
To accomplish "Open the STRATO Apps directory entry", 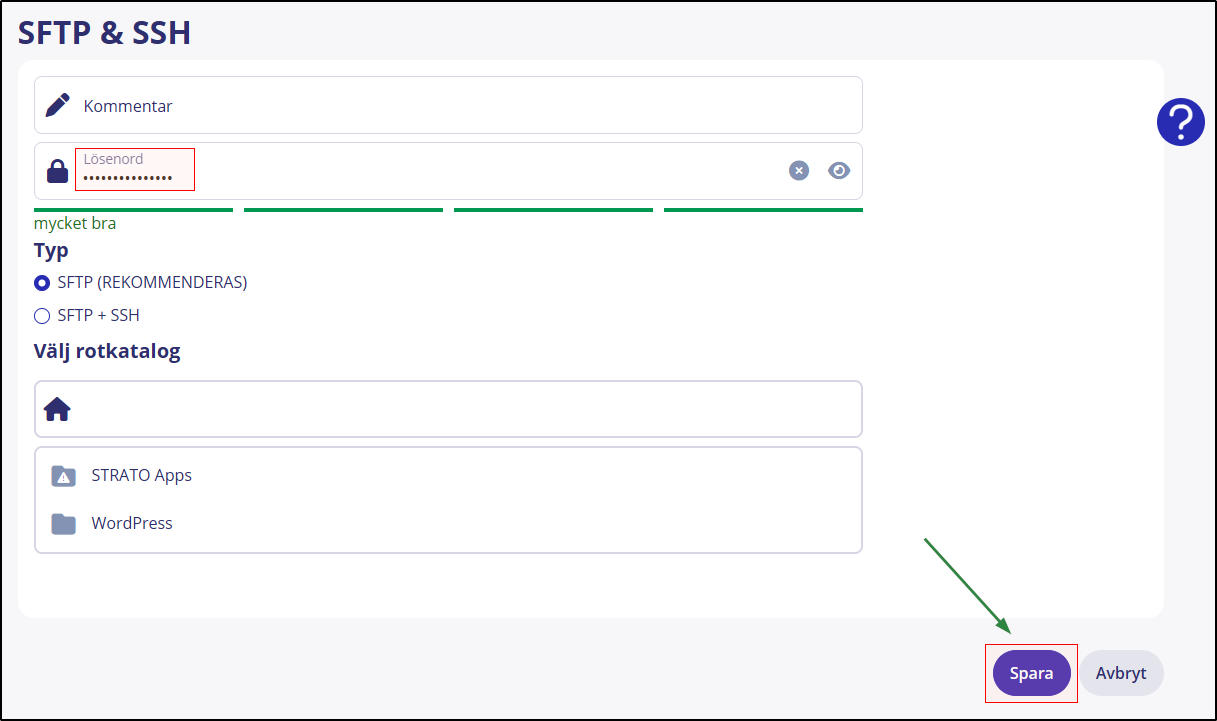I will pyautogui.click(x=141, y=476).
